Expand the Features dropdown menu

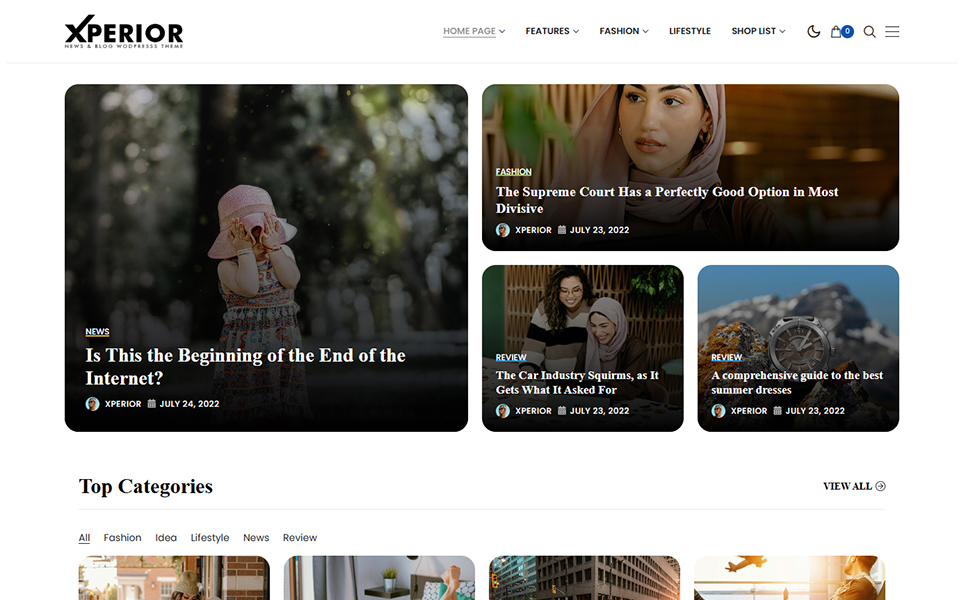(552, 31)
